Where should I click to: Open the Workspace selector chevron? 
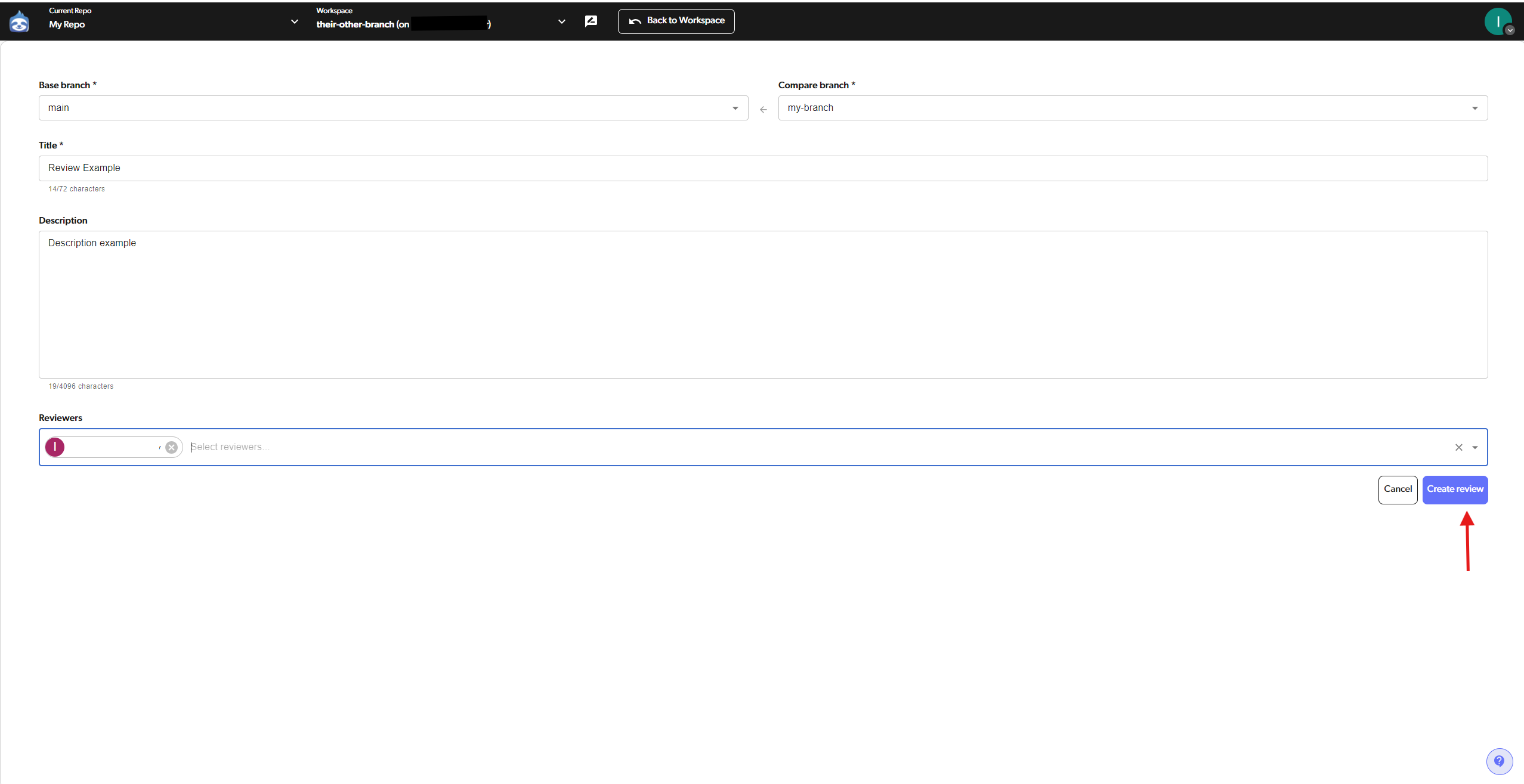(561, 21)
